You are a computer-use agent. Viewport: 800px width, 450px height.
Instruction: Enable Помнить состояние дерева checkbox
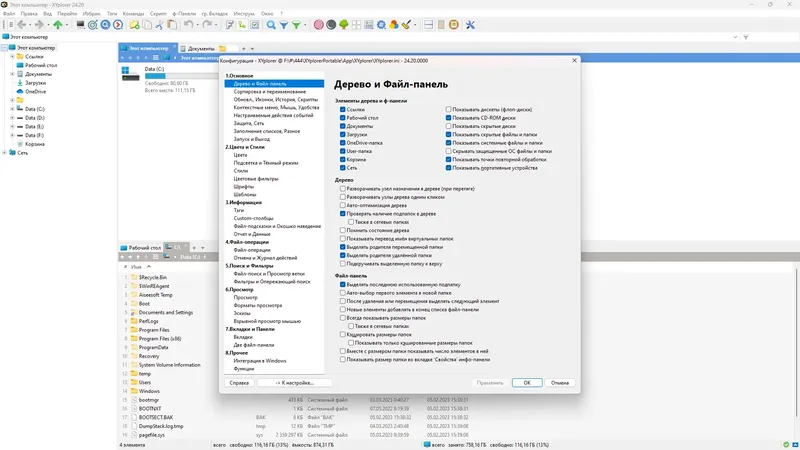coord(342,230)
